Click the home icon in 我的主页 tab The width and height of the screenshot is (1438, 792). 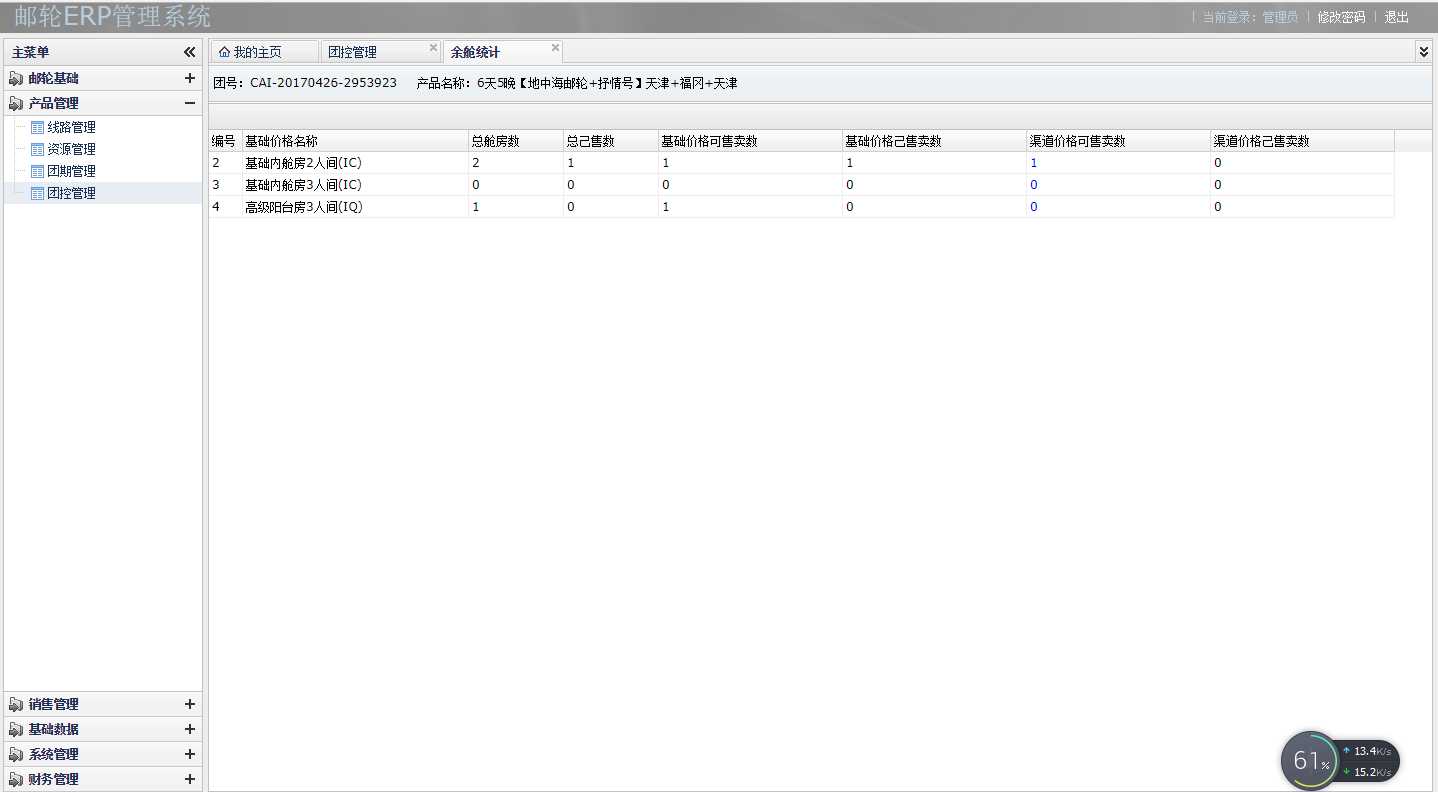point(224,52)
